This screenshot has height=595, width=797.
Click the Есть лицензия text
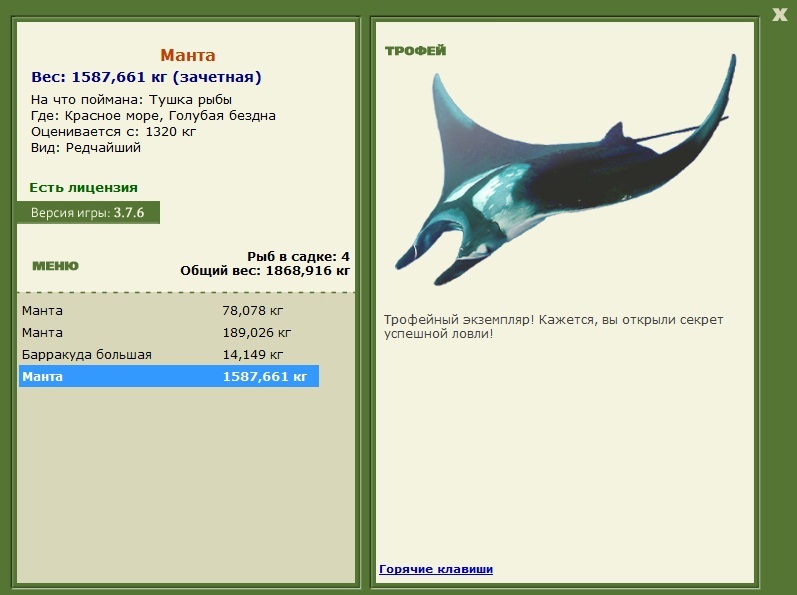pos(83,187)
